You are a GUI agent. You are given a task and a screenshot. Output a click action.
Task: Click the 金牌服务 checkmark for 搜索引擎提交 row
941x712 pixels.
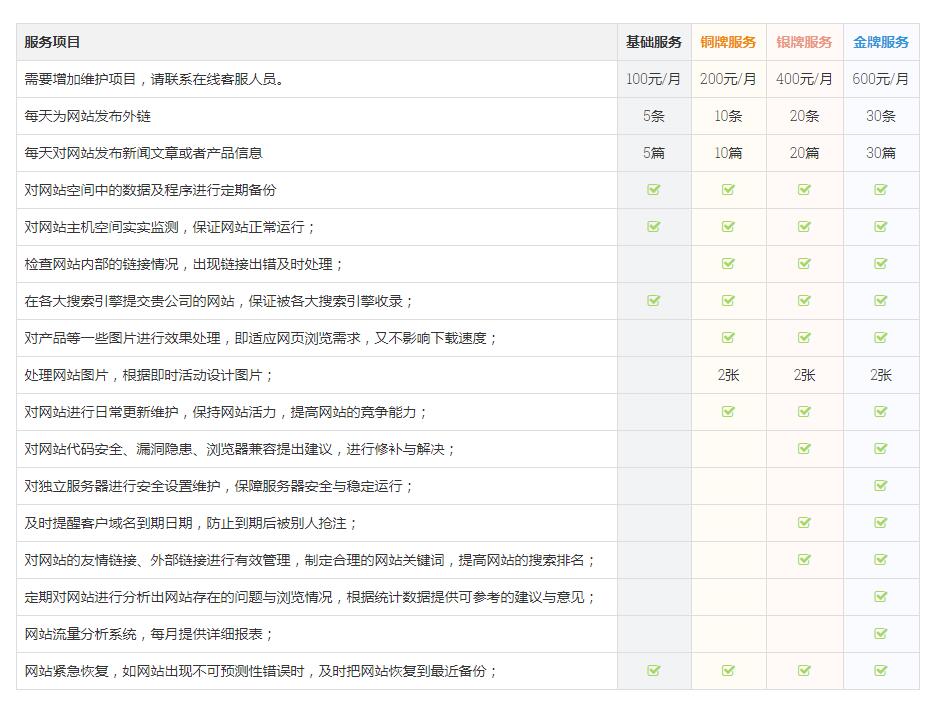880,300
